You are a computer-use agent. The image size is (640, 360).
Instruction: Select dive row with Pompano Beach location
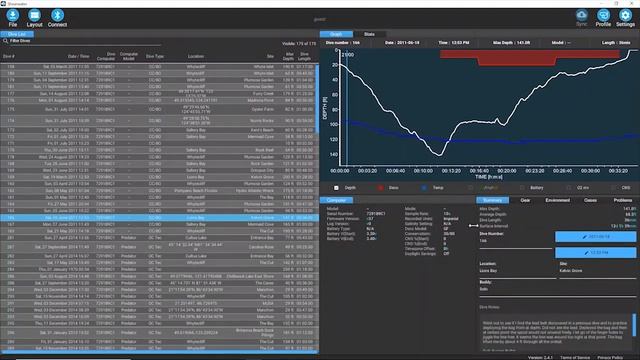(159, 191)
